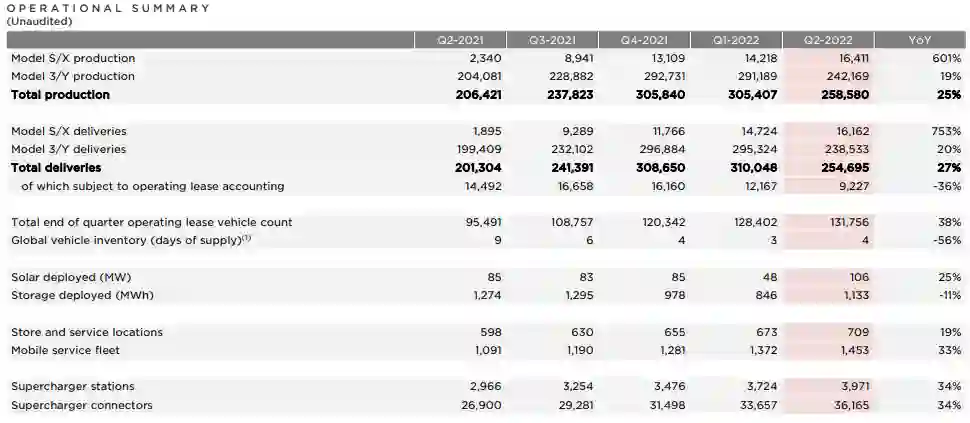Click the Mobile service fleet row label
The width and height of the screenshot is (970, 423).
pos(67,350)
